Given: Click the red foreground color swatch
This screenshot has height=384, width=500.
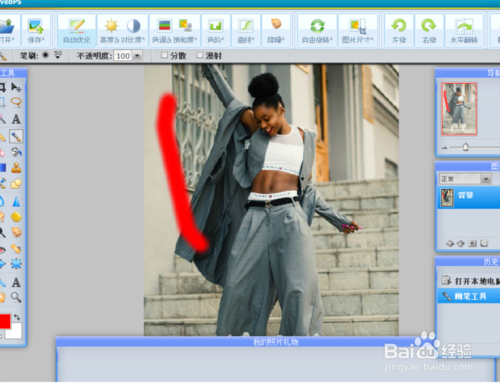Looking at the screenshot, I should coord(5,321).
